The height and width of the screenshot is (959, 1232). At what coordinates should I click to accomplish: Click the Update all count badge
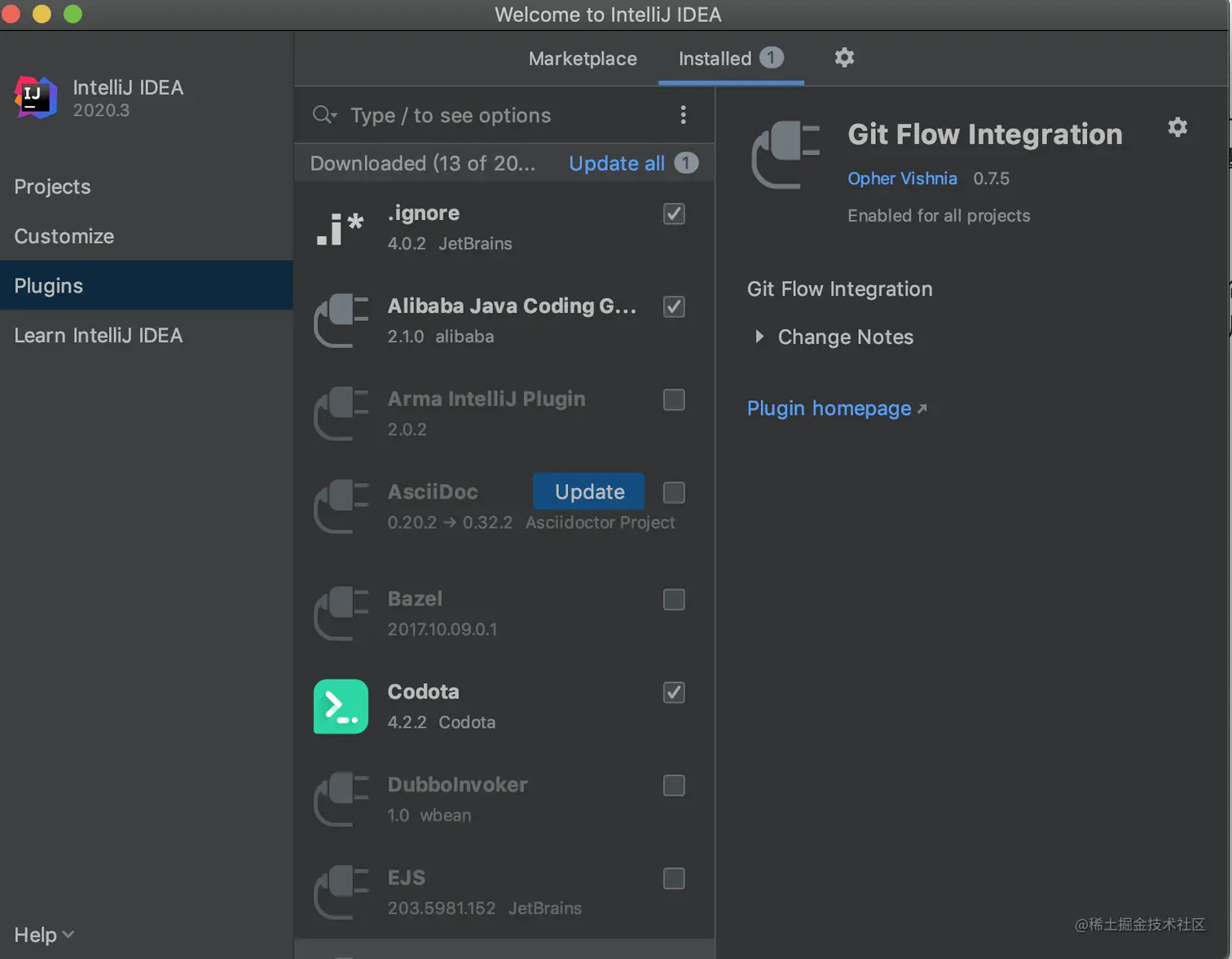(686, 163)
